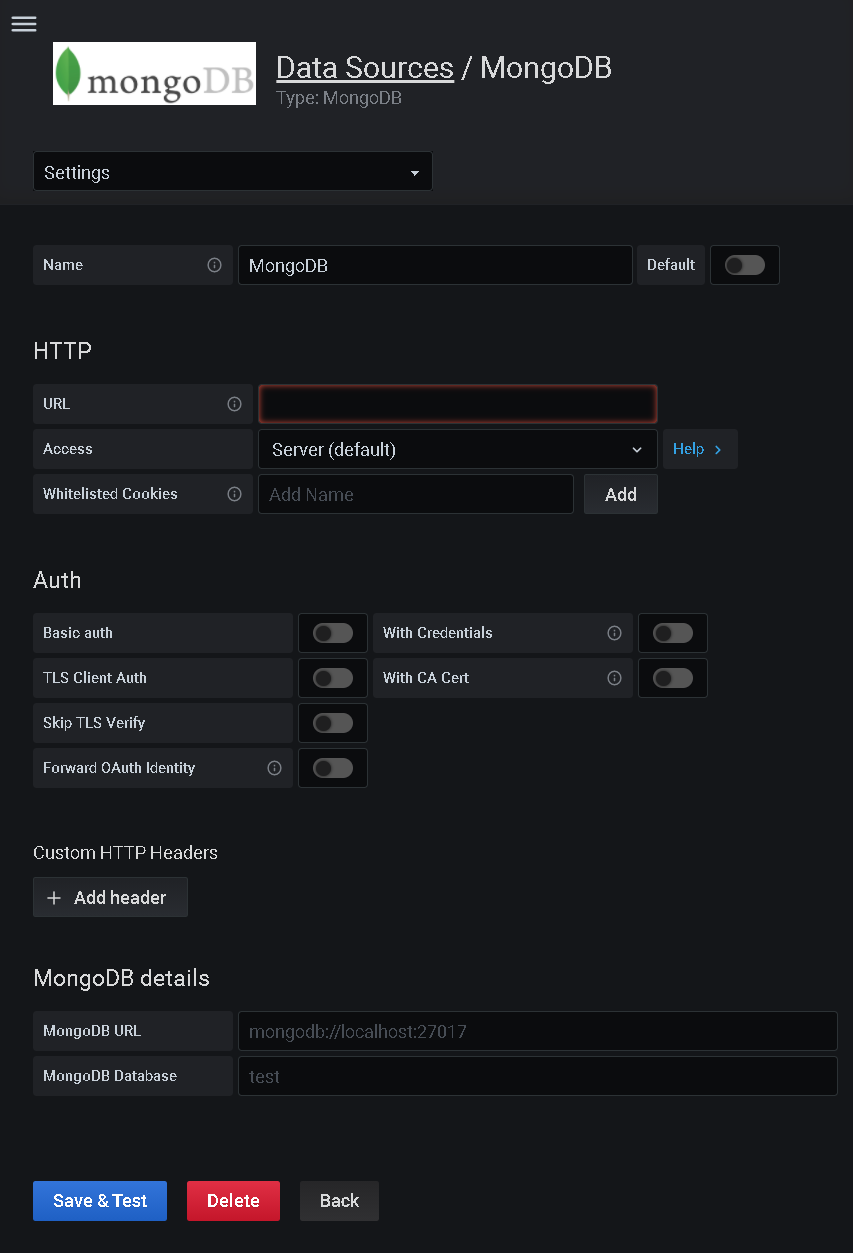
Task: Expand the Help panel for Access modes
Action: point(699,449)
